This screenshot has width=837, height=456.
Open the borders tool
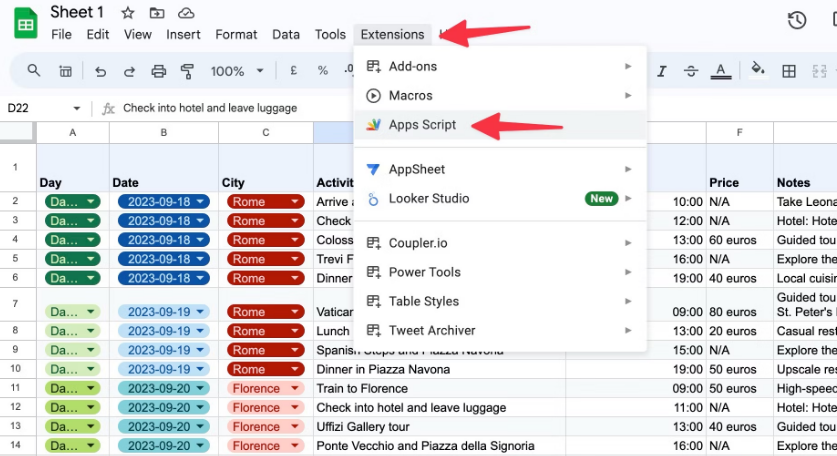788,71
